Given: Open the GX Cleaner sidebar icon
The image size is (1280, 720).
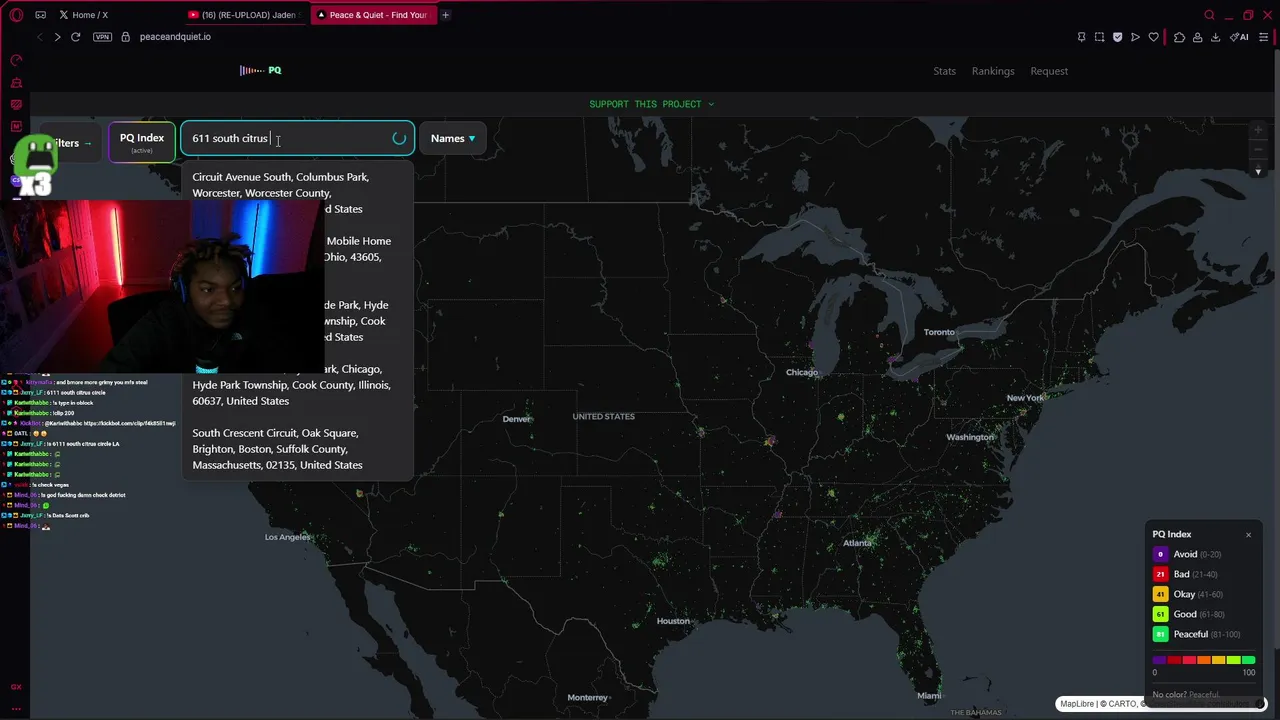Looking at the screenshot, I should point(16,83).
